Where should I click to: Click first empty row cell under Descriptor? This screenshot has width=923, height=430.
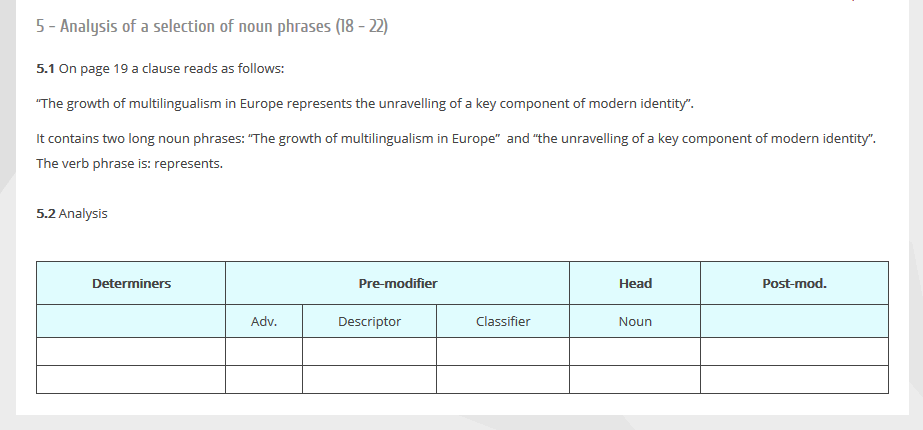[369, 352]
